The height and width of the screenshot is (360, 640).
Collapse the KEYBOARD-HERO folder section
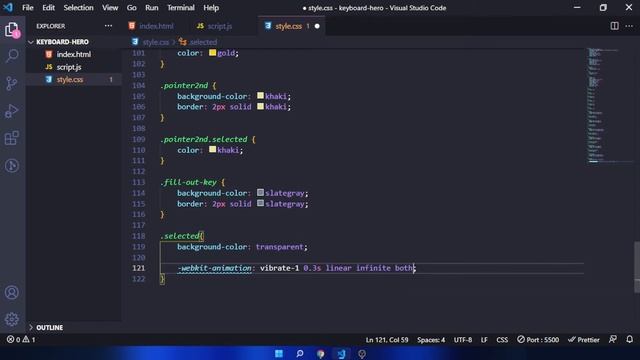click(x=62, y=42)
